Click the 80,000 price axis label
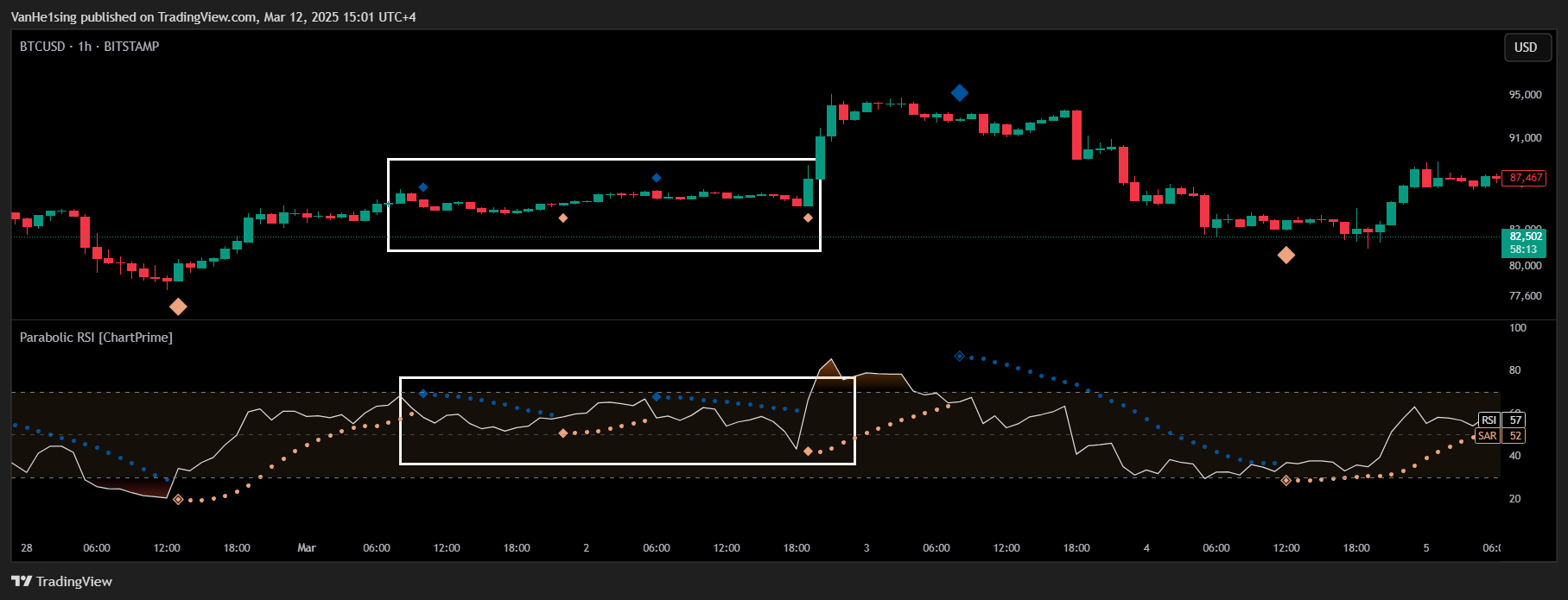The width and height of the screenshot is (1568, 600). pyautogui.click(x=1525, y=266)
